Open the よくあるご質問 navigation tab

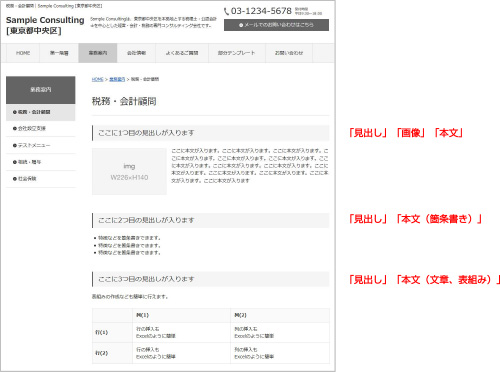[x=182, y=53]
